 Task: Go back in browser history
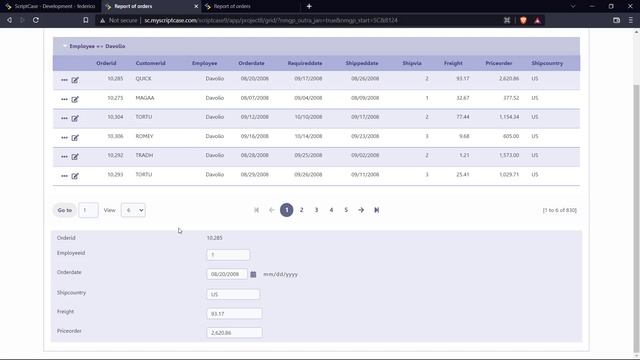[9, 20]
